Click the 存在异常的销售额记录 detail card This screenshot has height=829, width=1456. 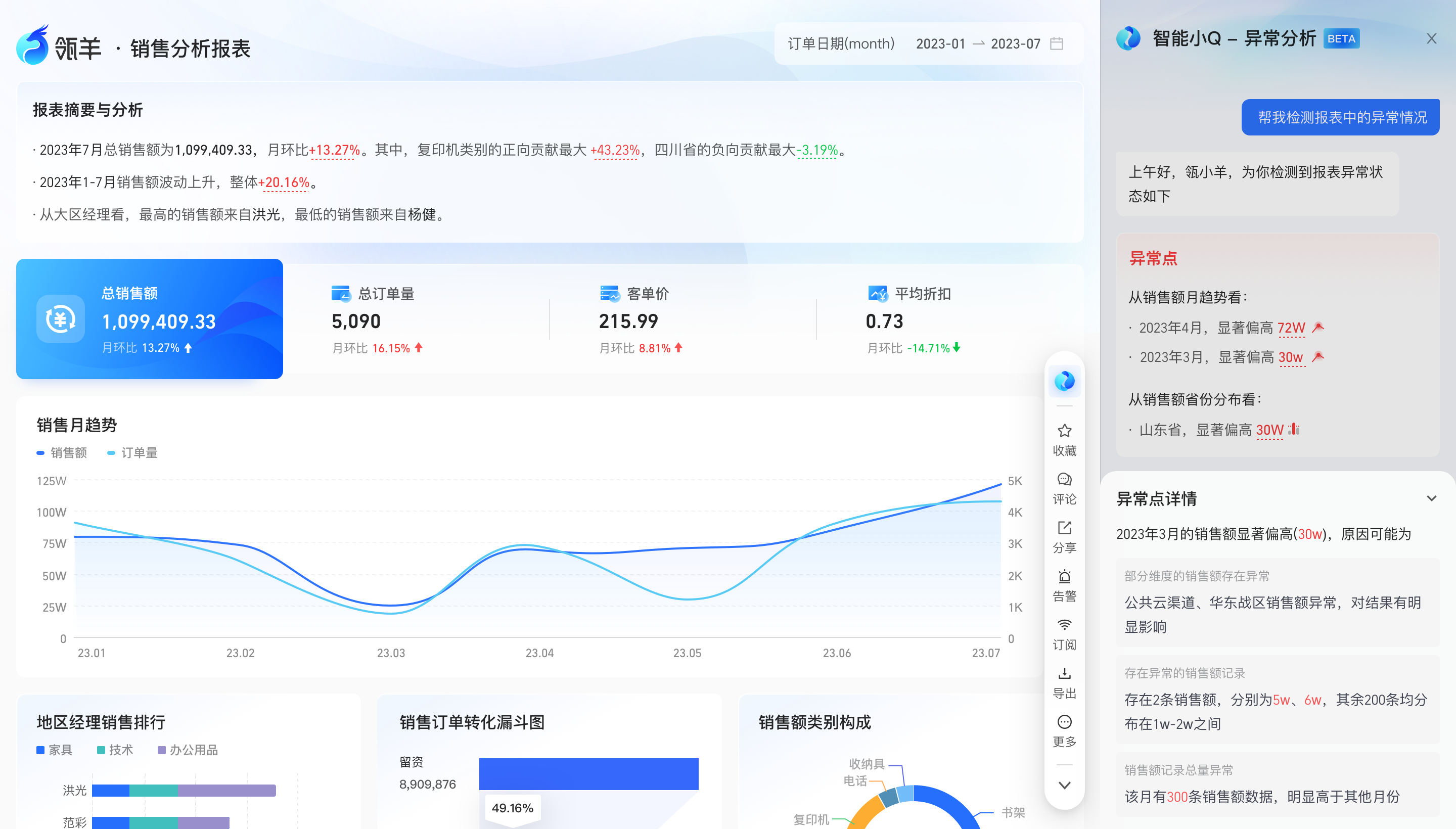[x=1277, y=699]
